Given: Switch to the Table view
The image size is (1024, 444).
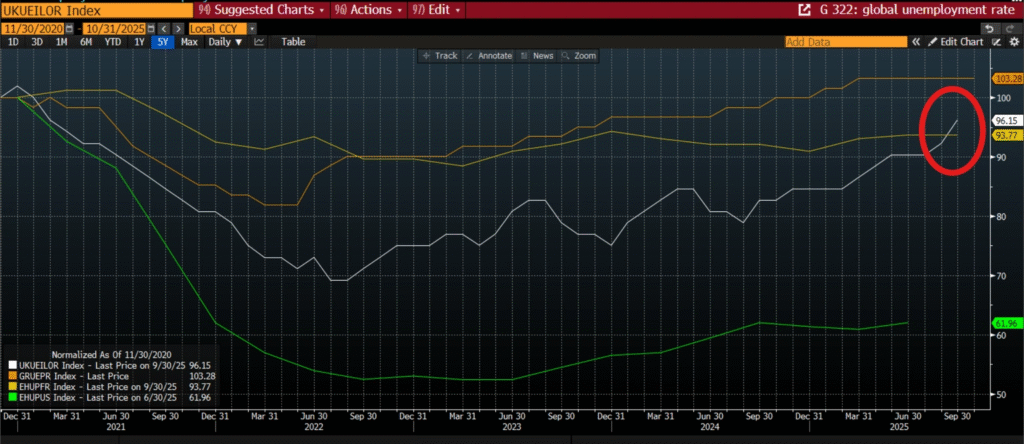Looking at the screenshot, I should 293,42.
